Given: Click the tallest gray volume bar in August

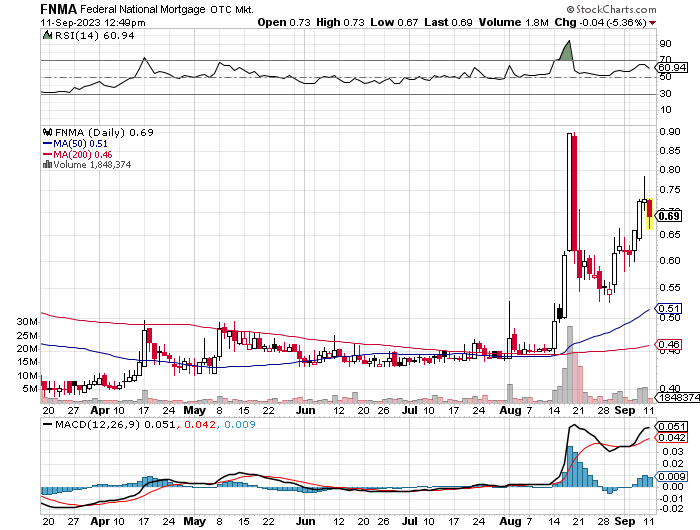Looking at the screenshot, I should point(570,364).
